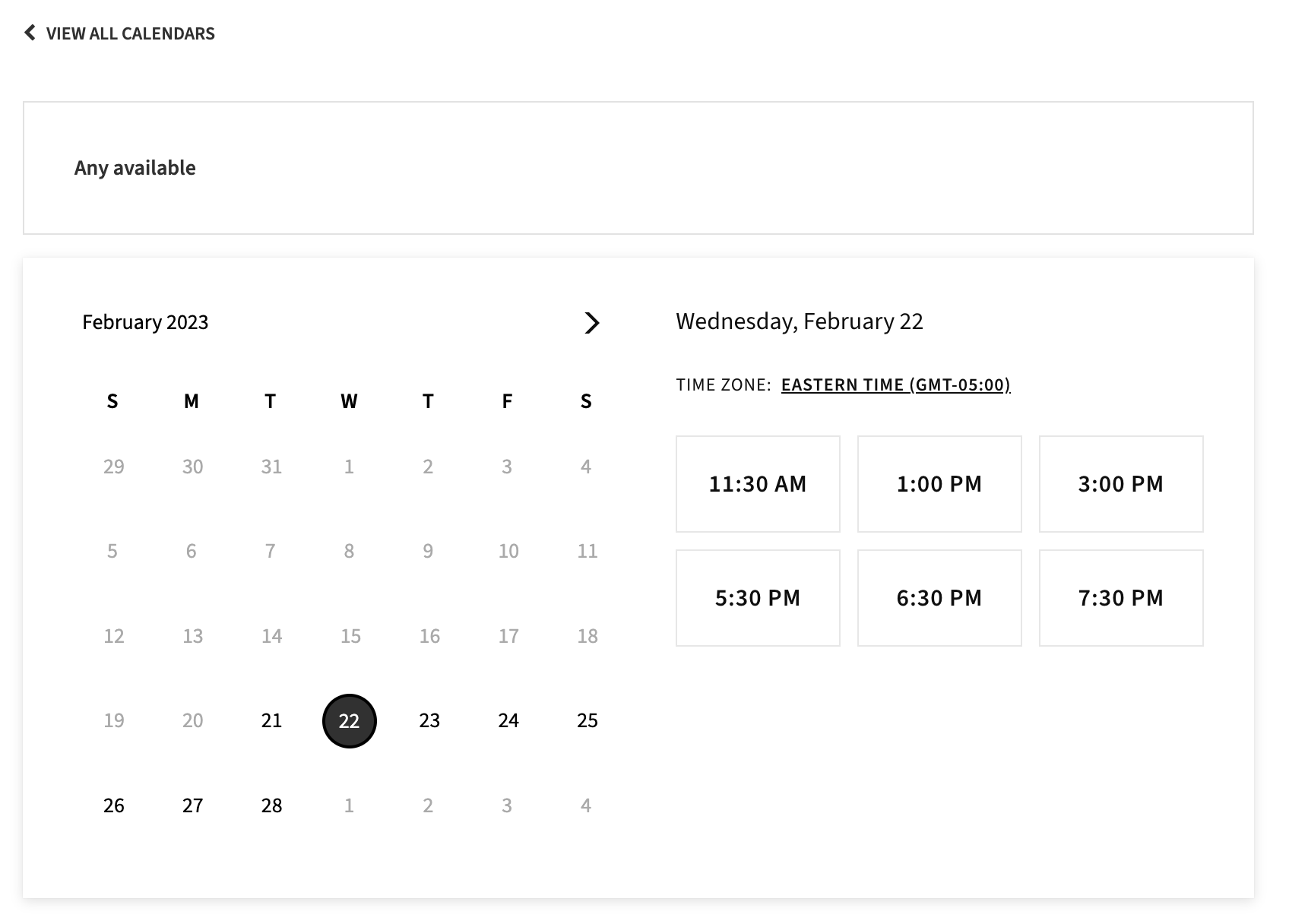Select the 5:30 PM time option

click(x=757, y=597)
